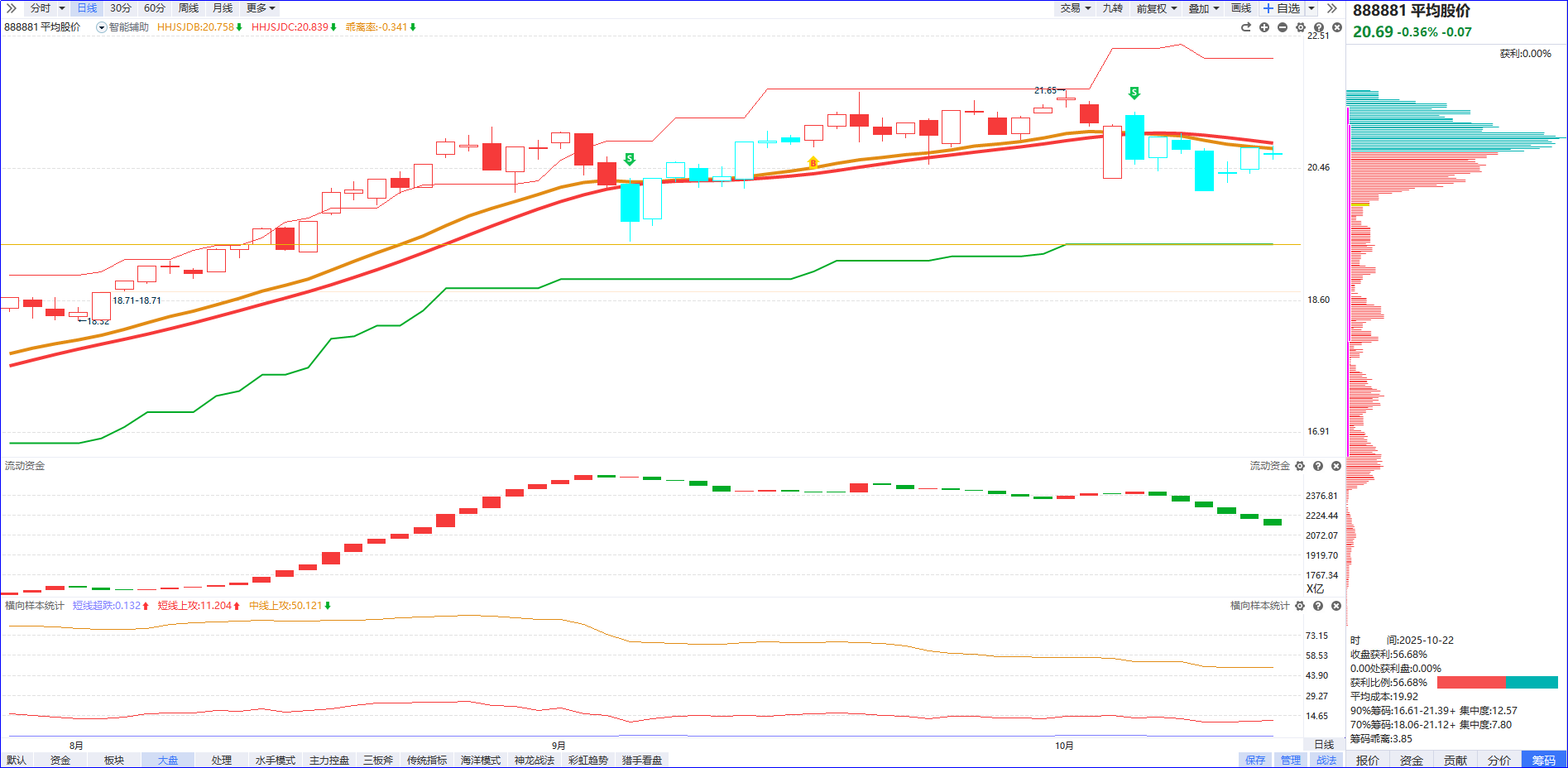The width and height of the screenshot is (1568, 768).
Task: Open the 交易 dropdown menu
Action: point(1076,8)
